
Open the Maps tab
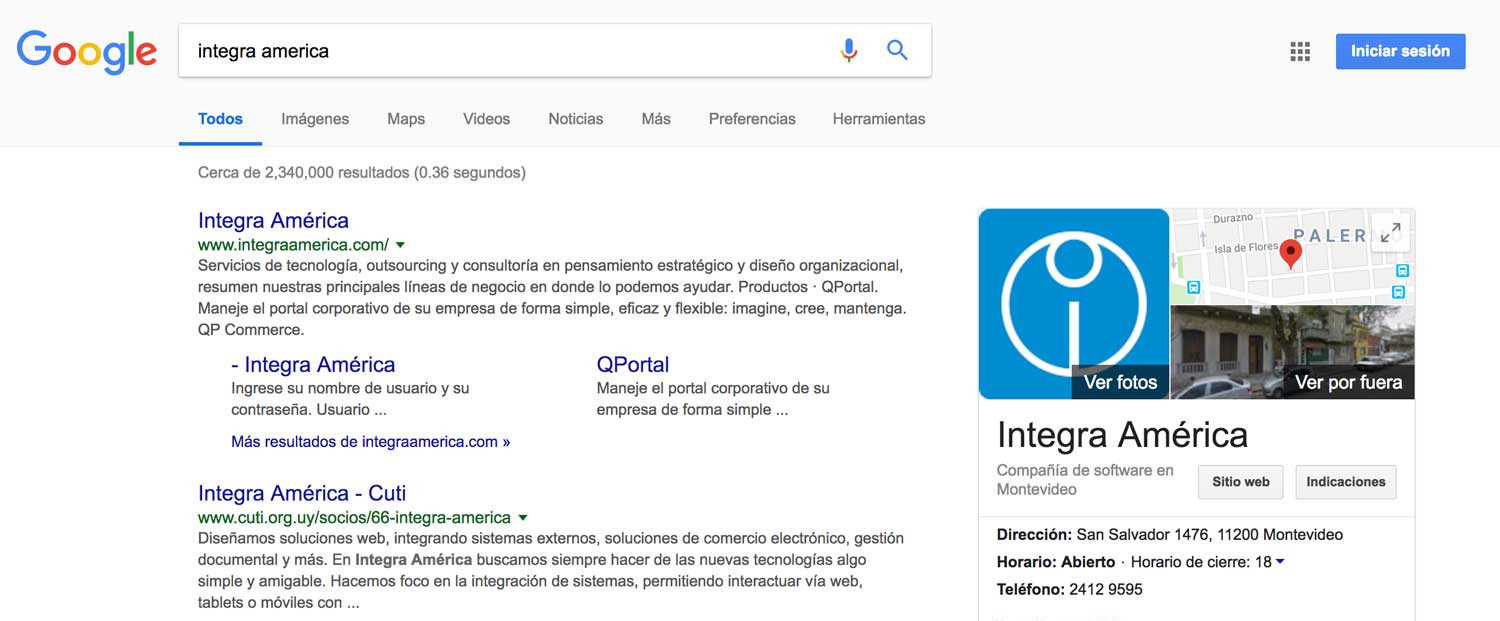pos(406,119)
